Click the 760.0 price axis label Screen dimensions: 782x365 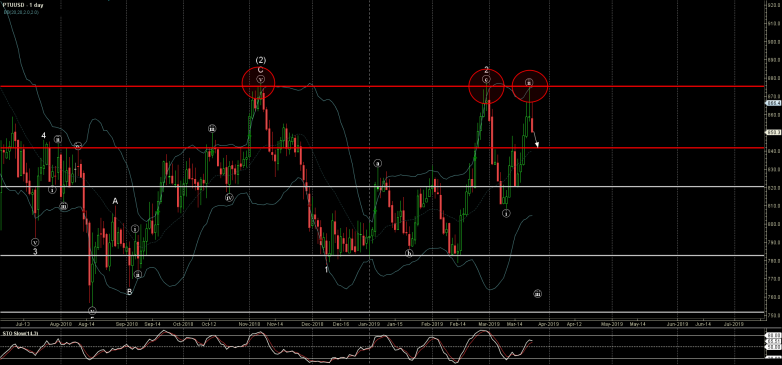[775, 297]
